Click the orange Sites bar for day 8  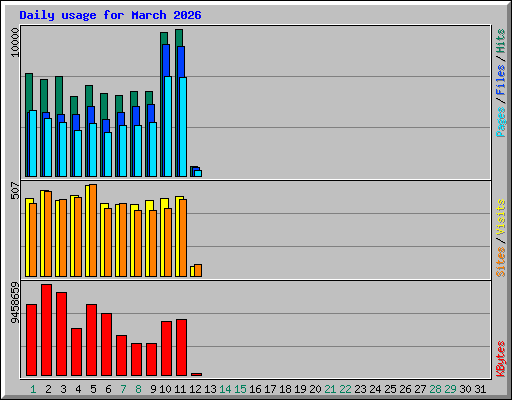[x=138, y=243]
